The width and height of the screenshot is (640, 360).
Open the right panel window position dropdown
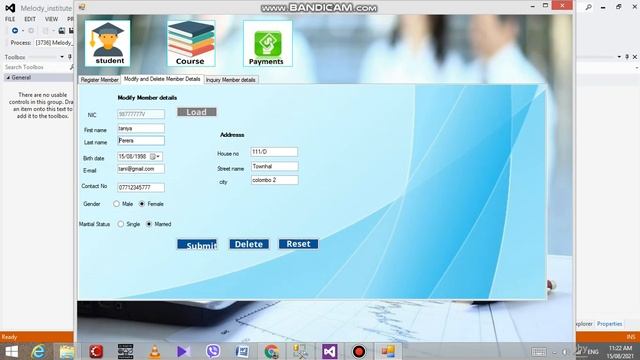click(619, 57)
